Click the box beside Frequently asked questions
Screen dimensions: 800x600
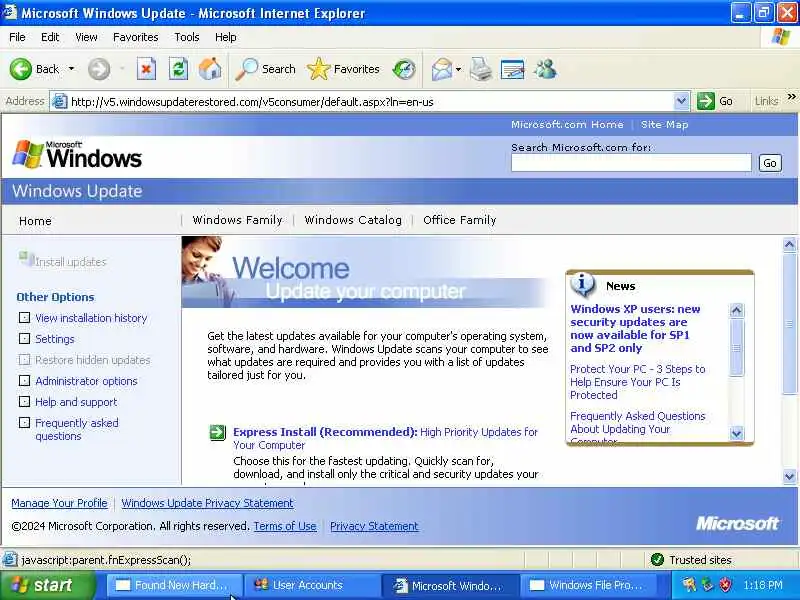[24, 422]
